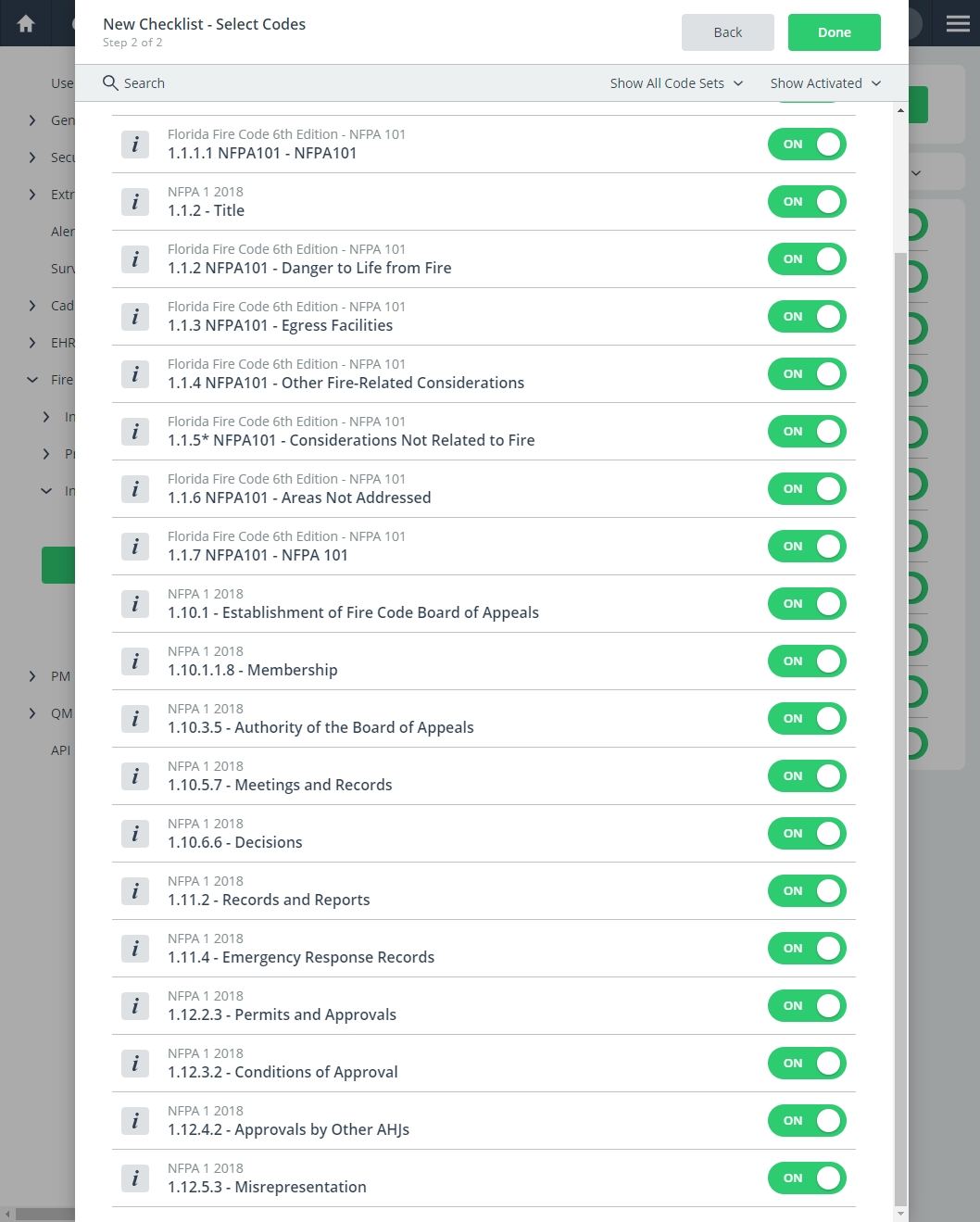Open Show Activated filter dropdown
Image resolution: width=980 pixels, height=1222 pixels.
[825, 83]
